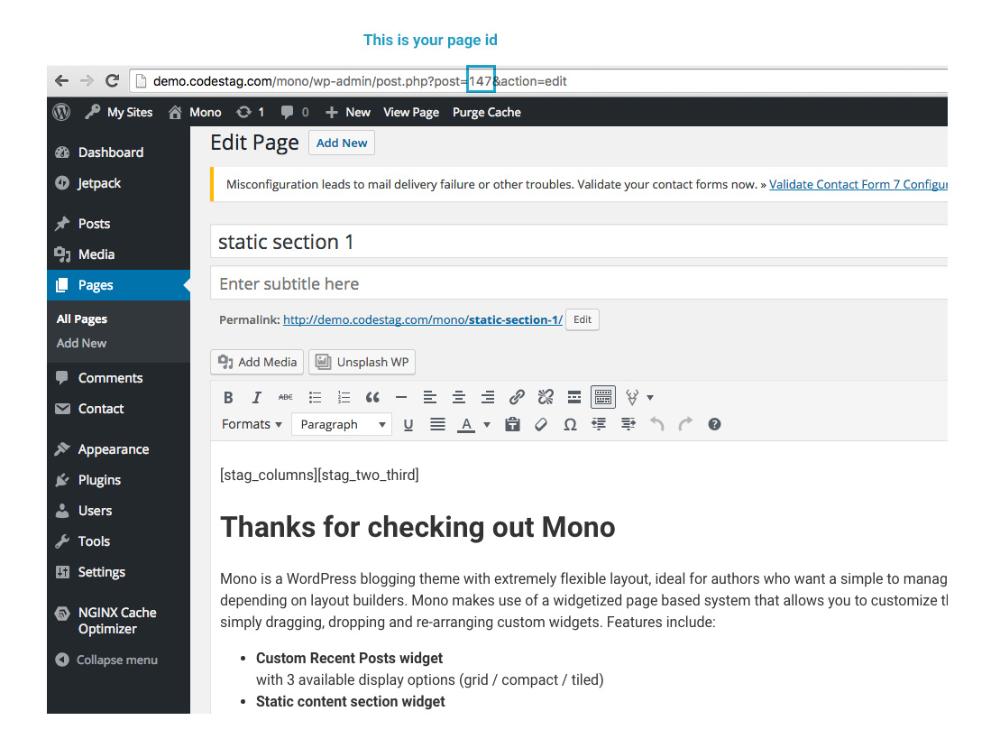Apply blockquote formatting
This screenshot has width=1000, height=748.
tap(372, 398)
